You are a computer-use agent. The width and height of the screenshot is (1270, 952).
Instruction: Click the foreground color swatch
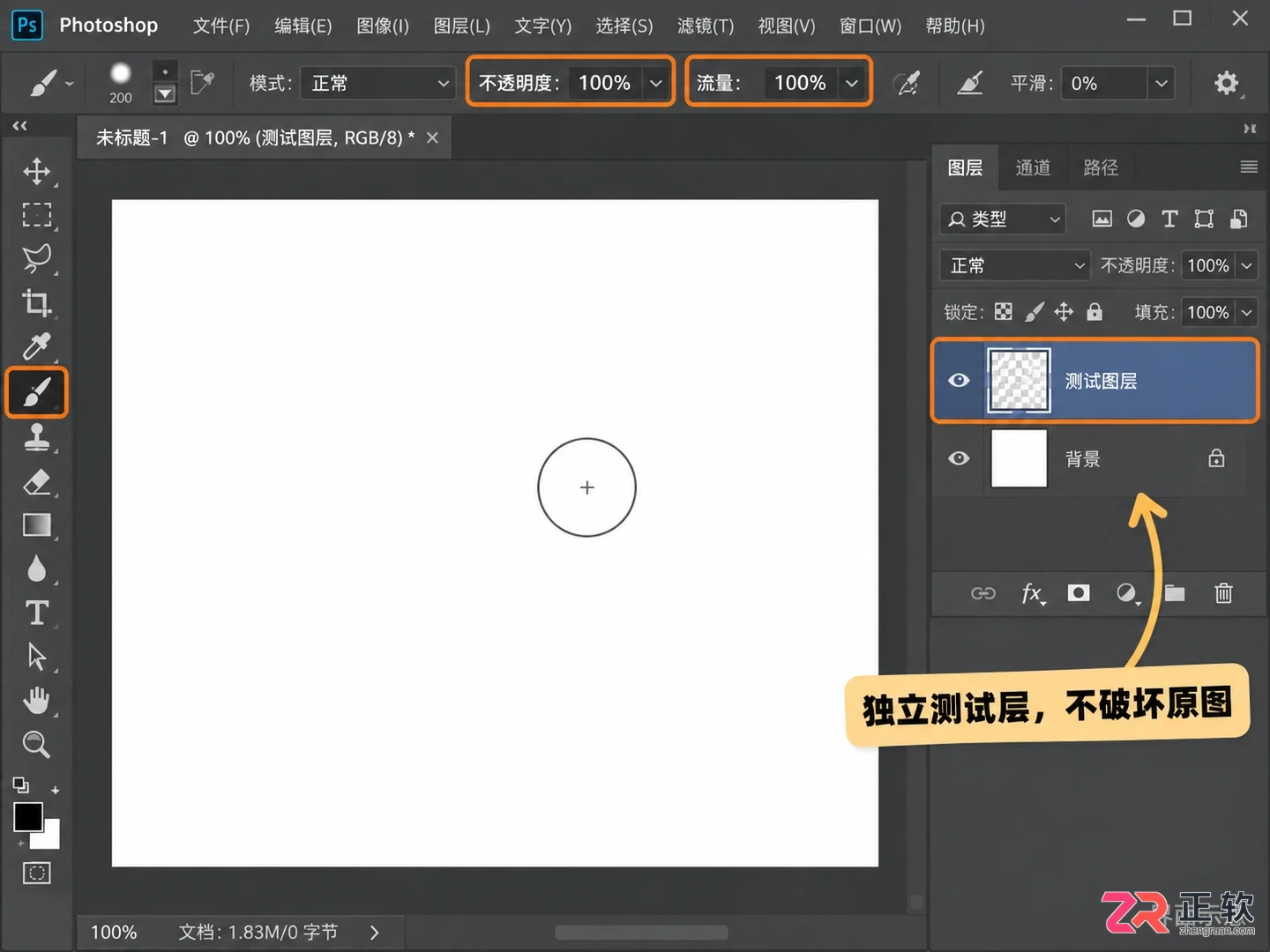pyautogui.click(x=27, y=817)
